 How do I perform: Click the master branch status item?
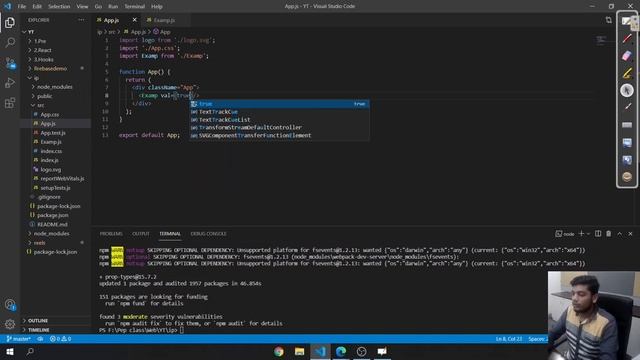18,339
